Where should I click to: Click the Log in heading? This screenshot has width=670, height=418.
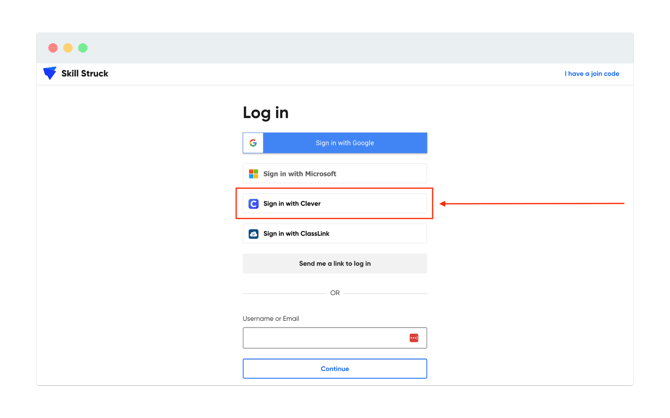pyautogui.click(x=265, y=113)
